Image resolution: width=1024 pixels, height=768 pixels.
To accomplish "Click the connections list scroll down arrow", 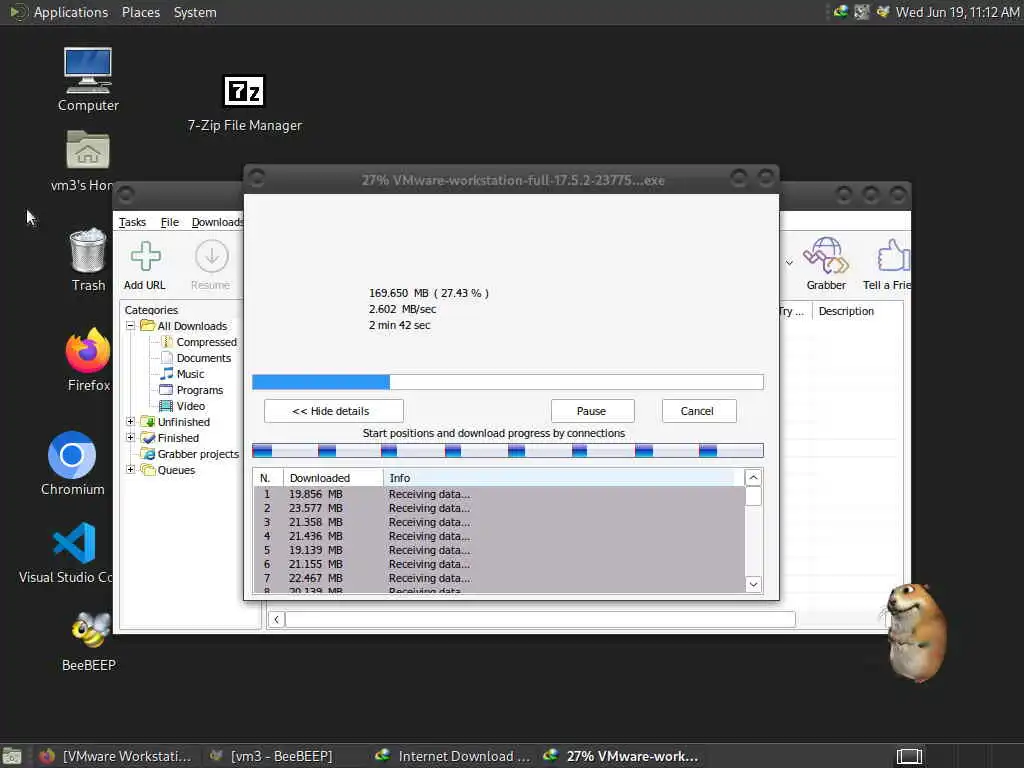I will tap(753, 584).
